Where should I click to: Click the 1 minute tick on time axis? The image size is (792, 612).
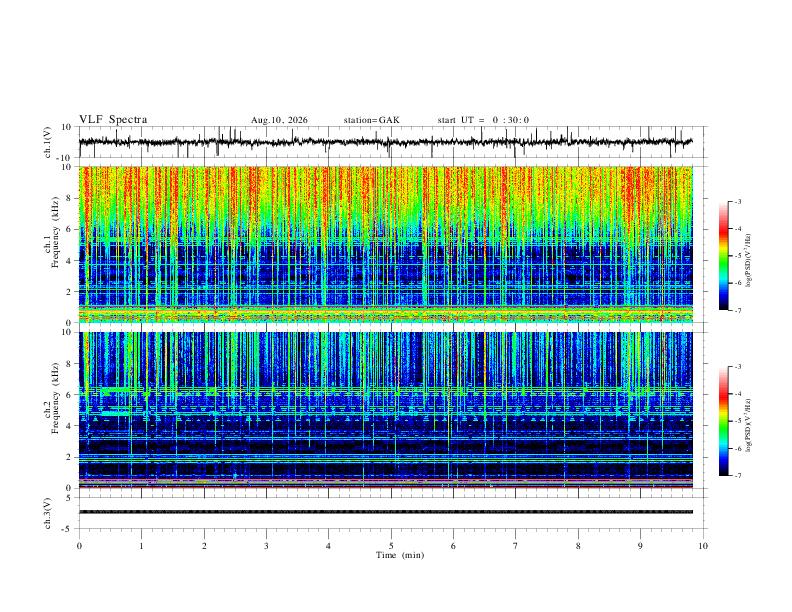[x=141, y=546]
